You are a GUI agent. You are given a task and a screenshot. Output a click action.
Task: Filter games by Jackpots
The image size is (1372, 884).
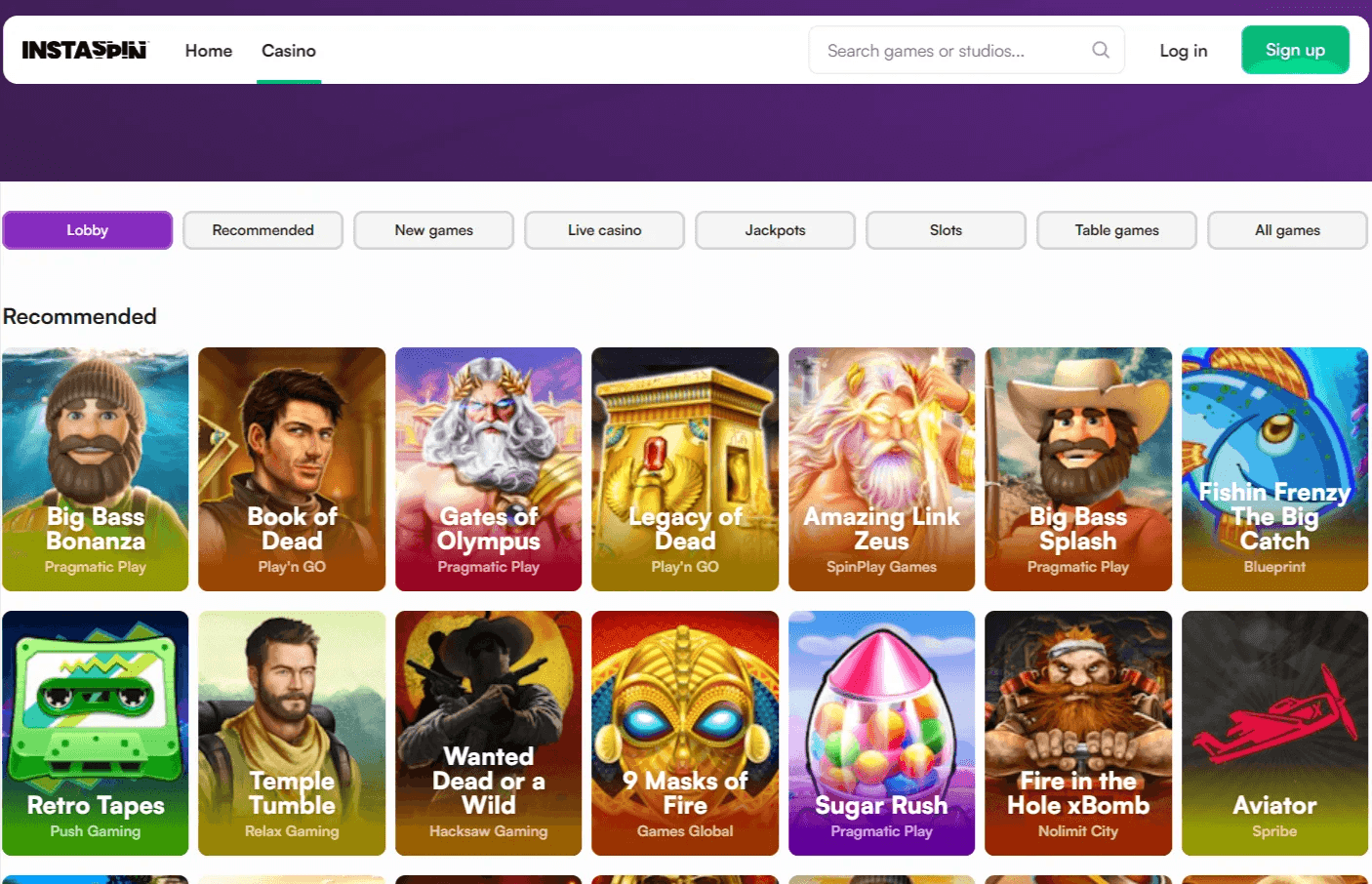click(x=775, y=230)
